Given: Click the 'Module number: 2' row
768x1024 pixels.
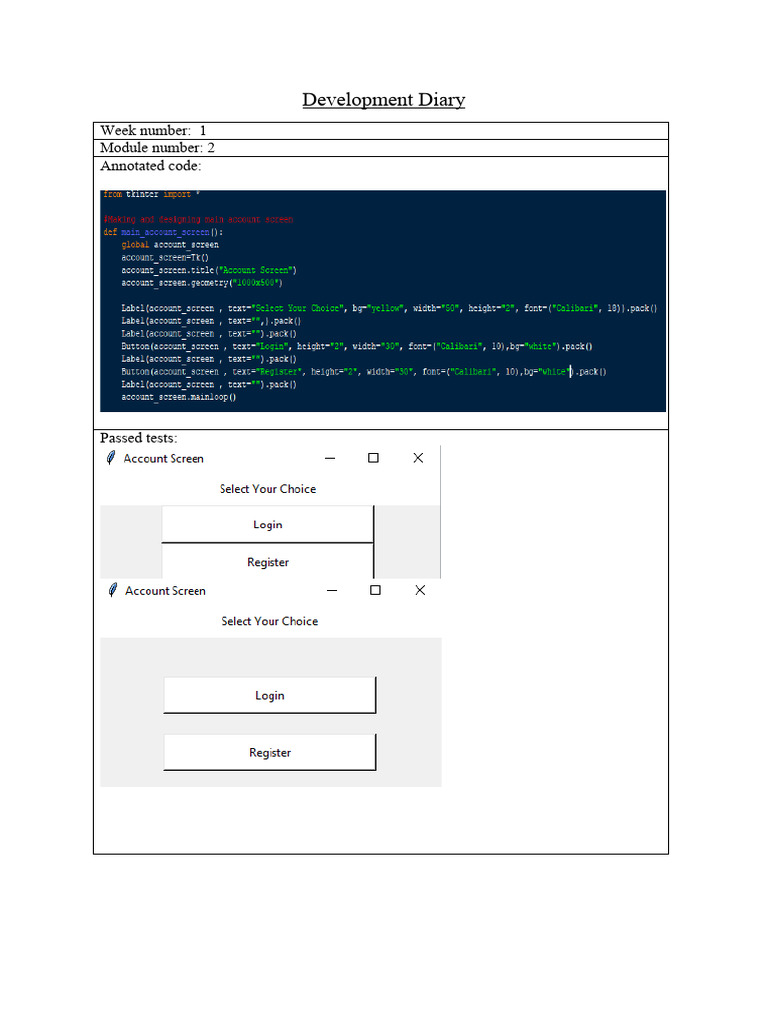Looking at the screenshot, I should pyautogui.click(x=381, y=148).
